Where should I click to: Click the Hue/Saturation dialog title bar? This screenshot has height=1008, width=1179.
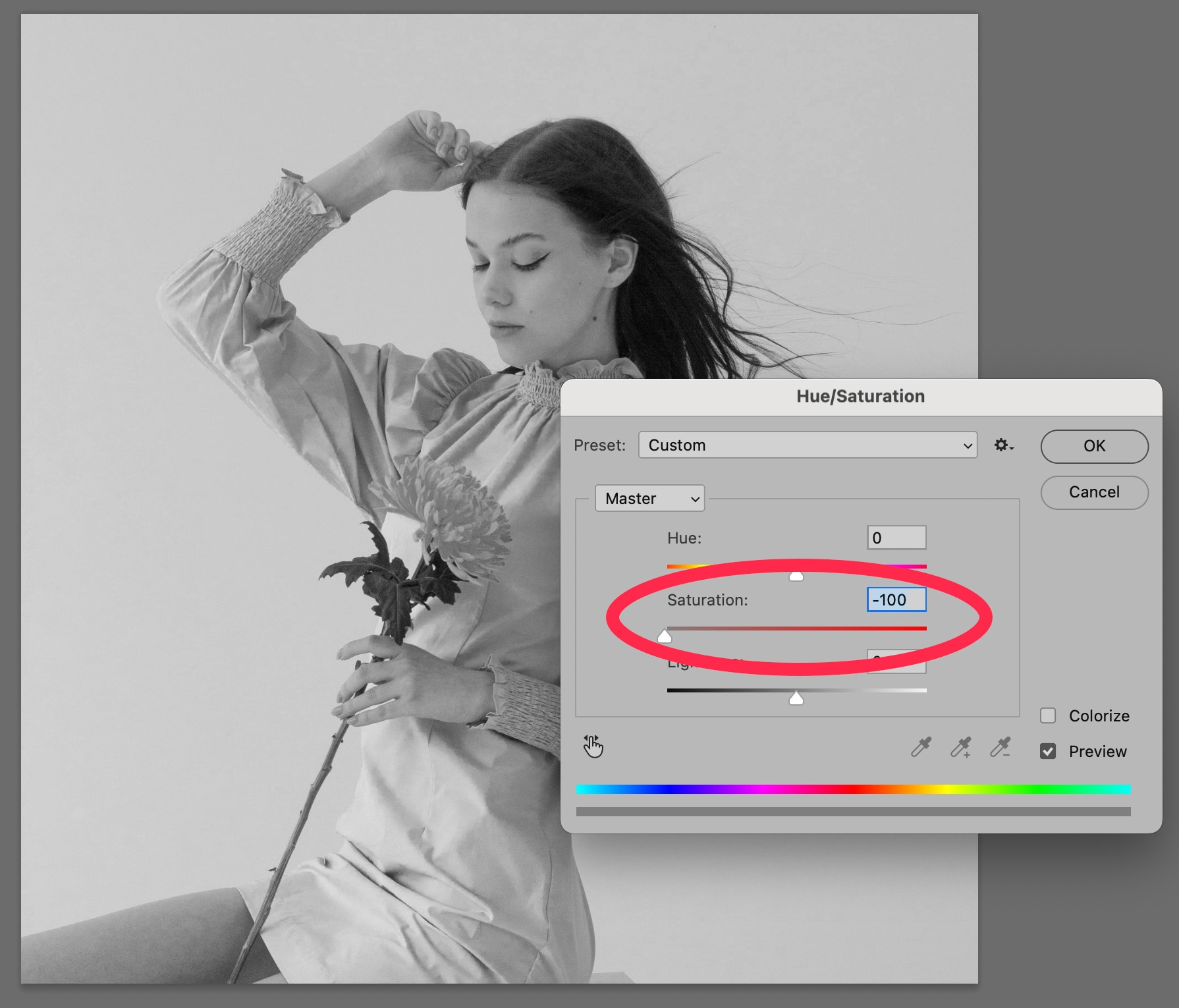[x=860, y=396]
